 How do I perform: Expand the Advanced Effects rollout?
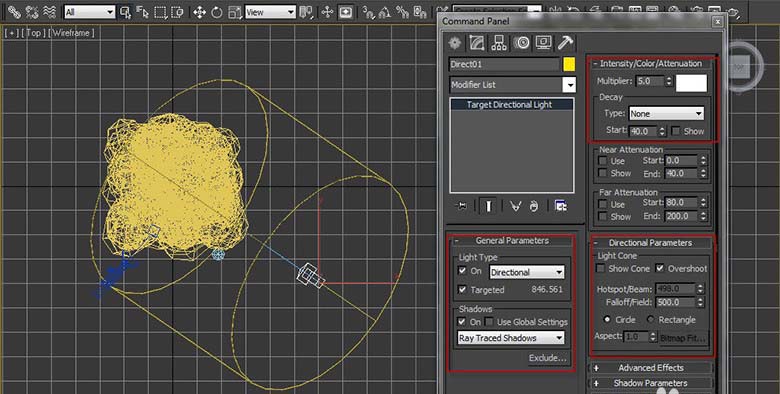click(x=651, y=368)
